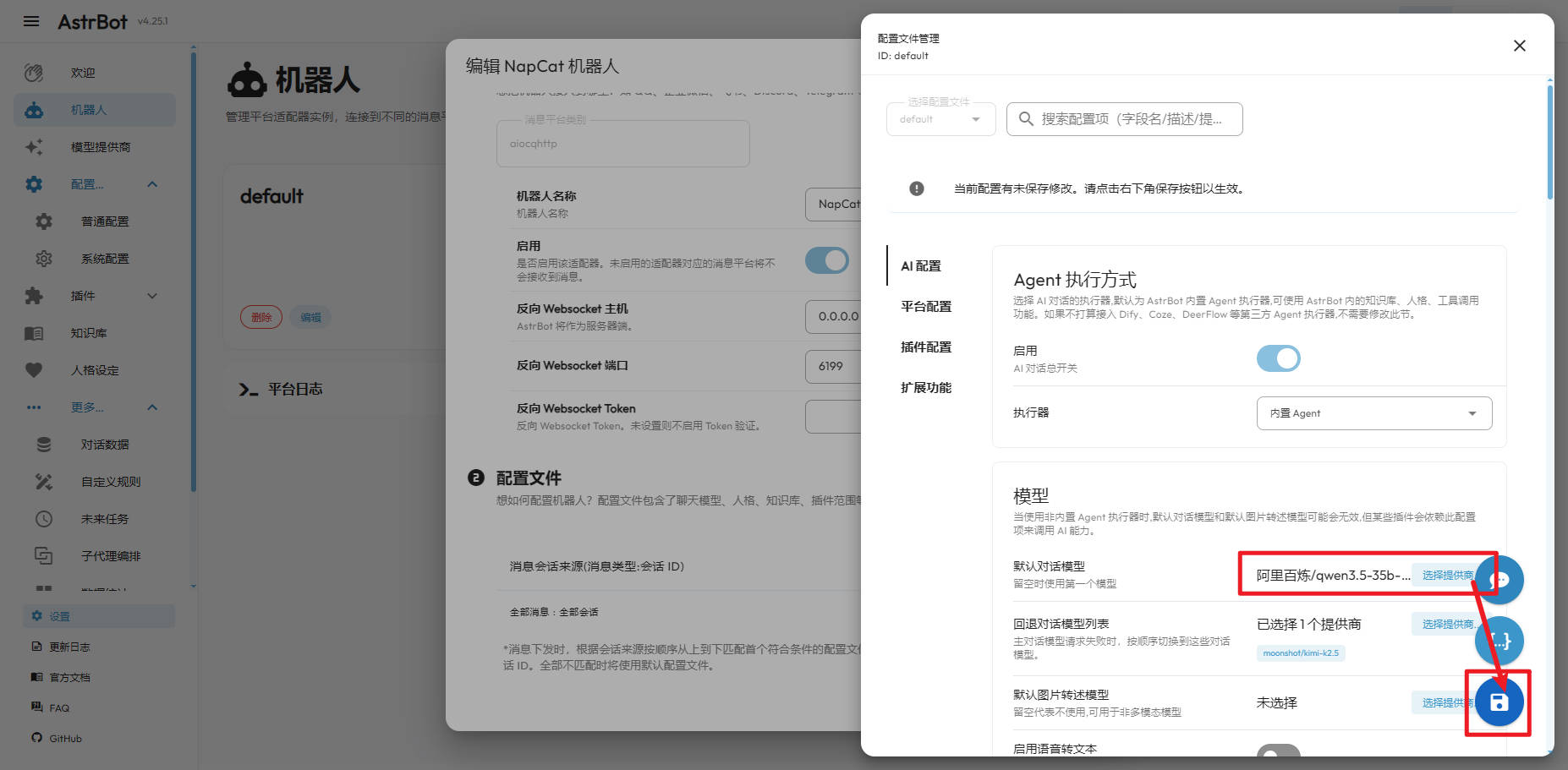Click the 欢迎 icon in the sidebar
The width and height of the screenshot is (1568, 770).
click(34, 73)
